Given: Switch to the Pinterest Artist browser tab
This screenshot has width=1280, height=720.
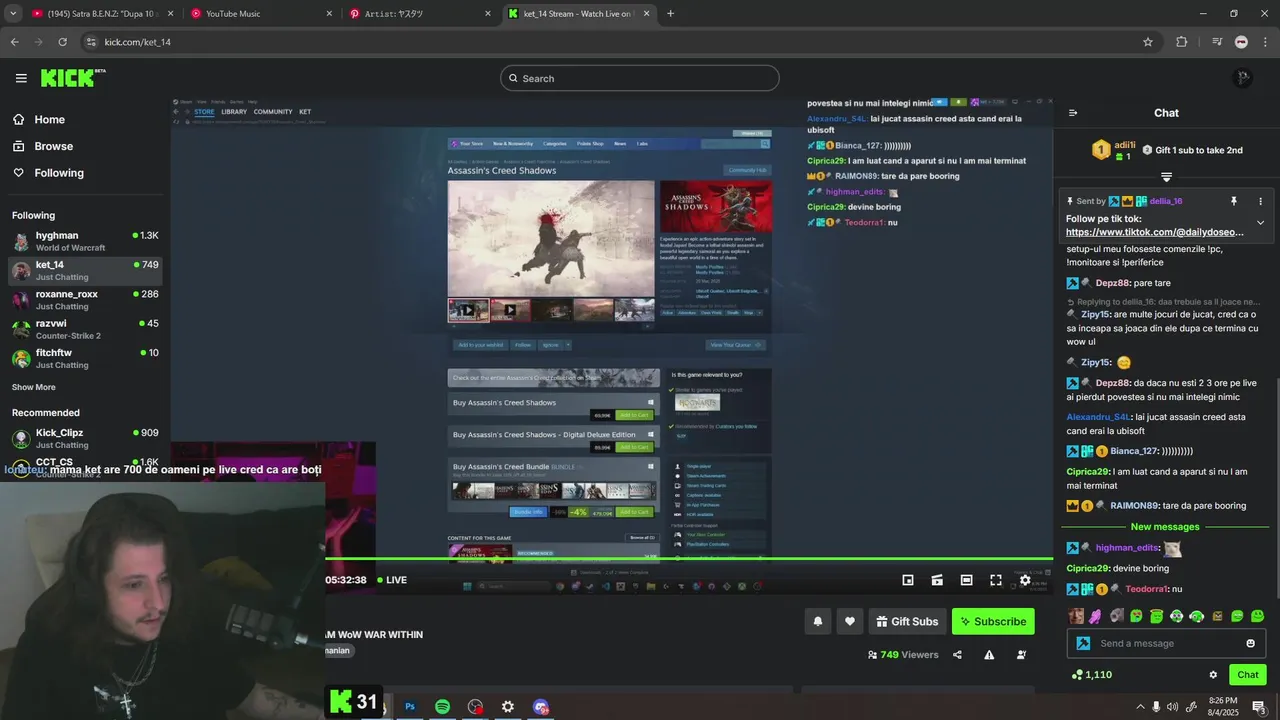Looking at the screenshot, I should point(420,14).
